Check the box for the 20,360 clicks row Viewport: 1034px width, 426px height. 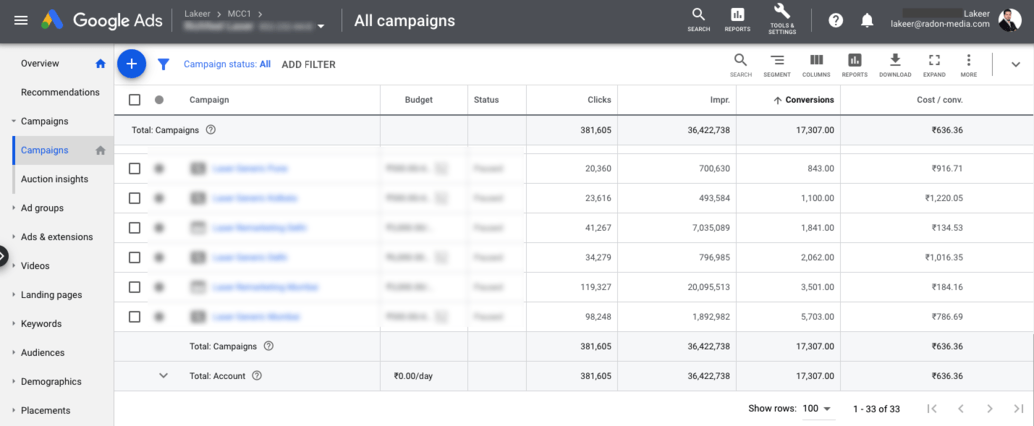point(135,168)
